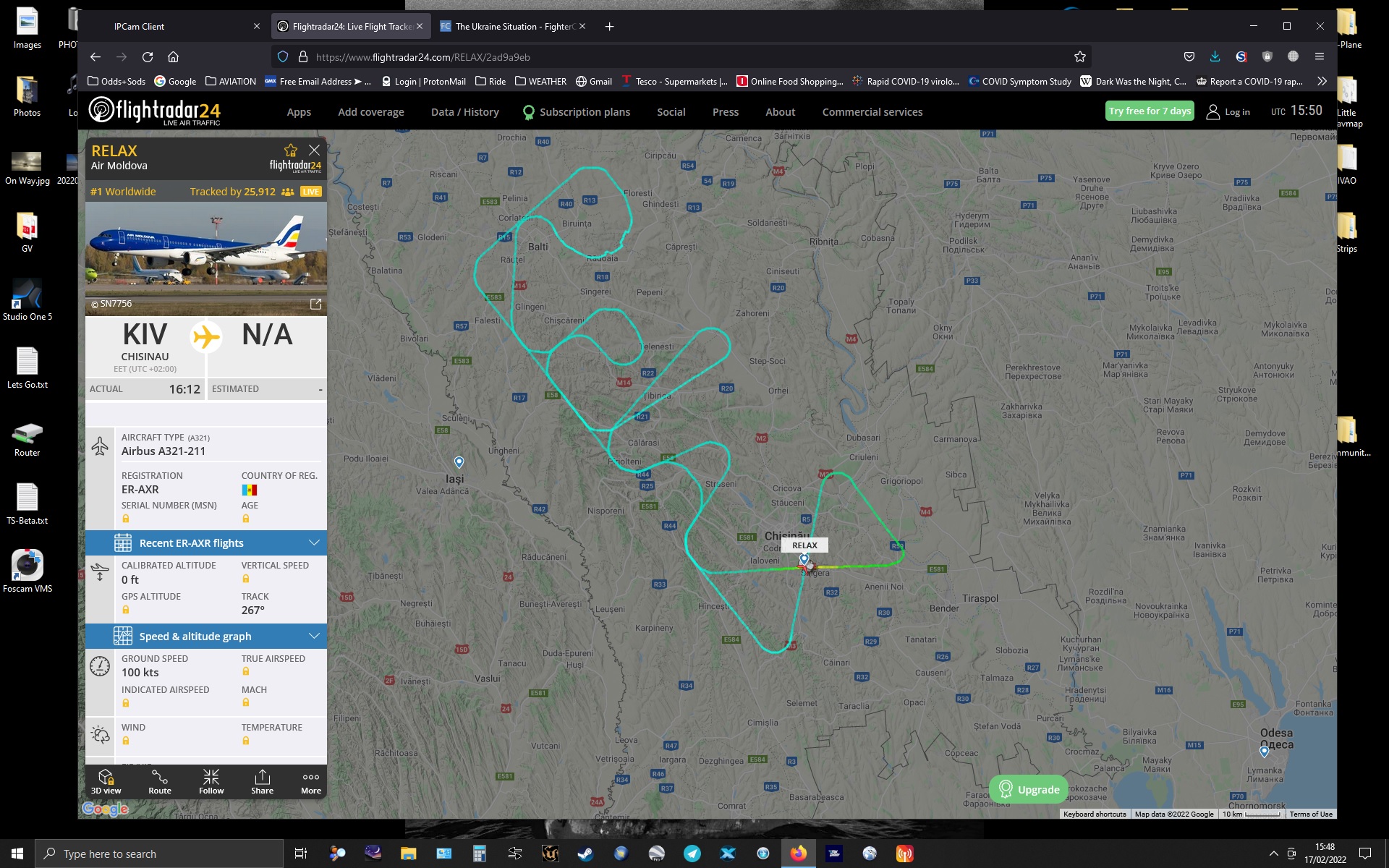Open the Gmail bookmark

(594, 82)
